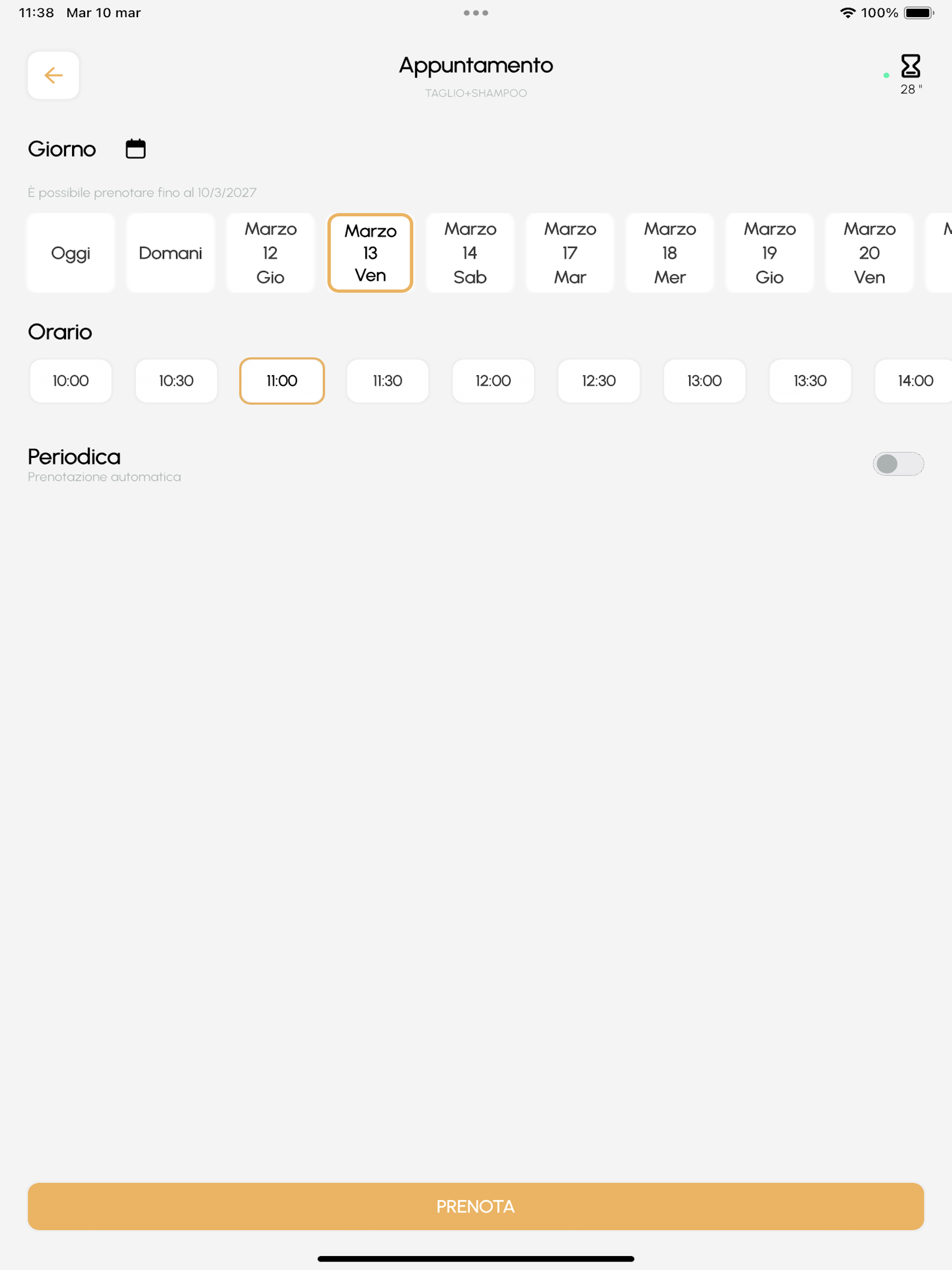
Task: Tap the Wi-Fi status icon
Action: (847, 13)
